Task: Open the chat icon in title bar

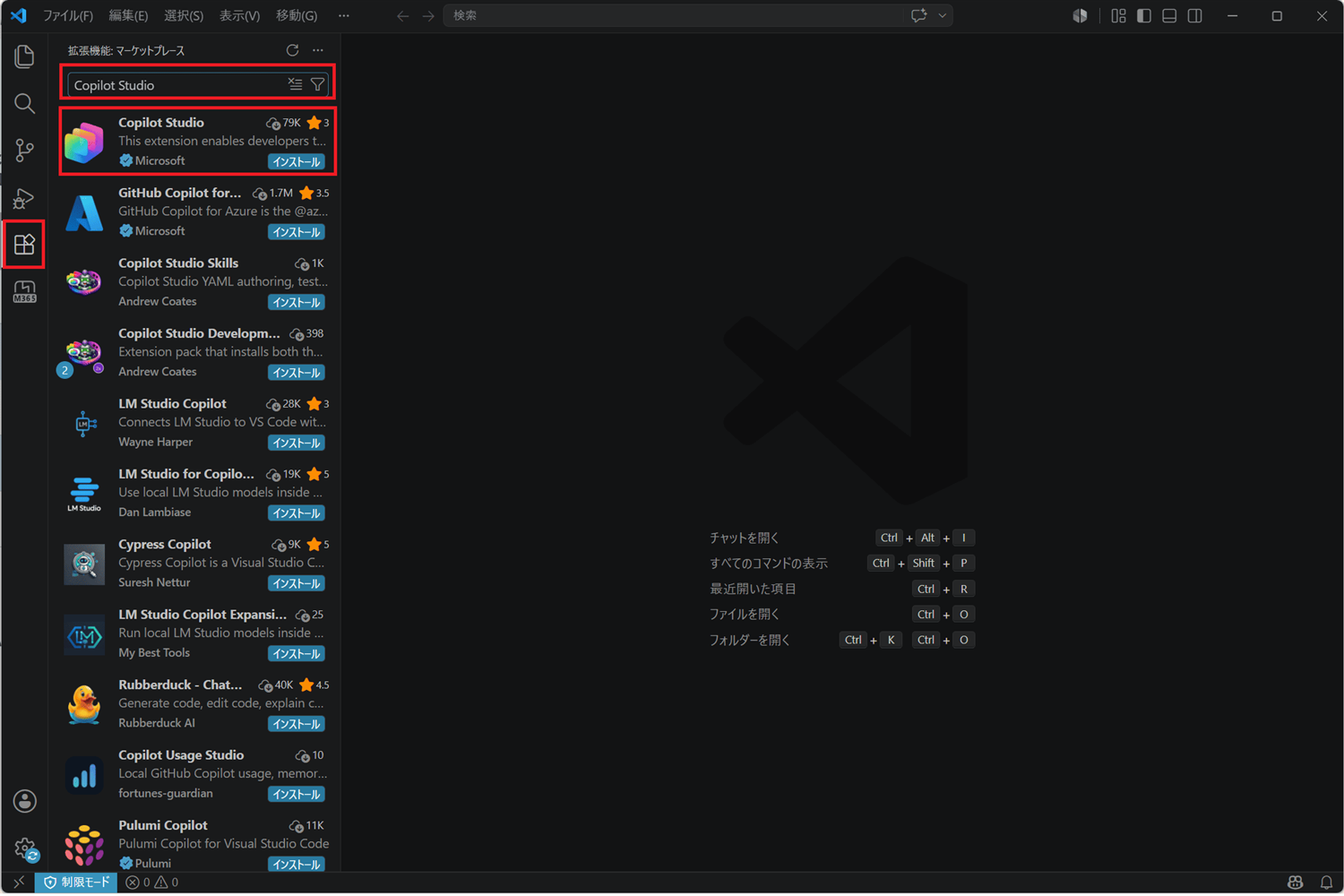Action: [918, 15]
